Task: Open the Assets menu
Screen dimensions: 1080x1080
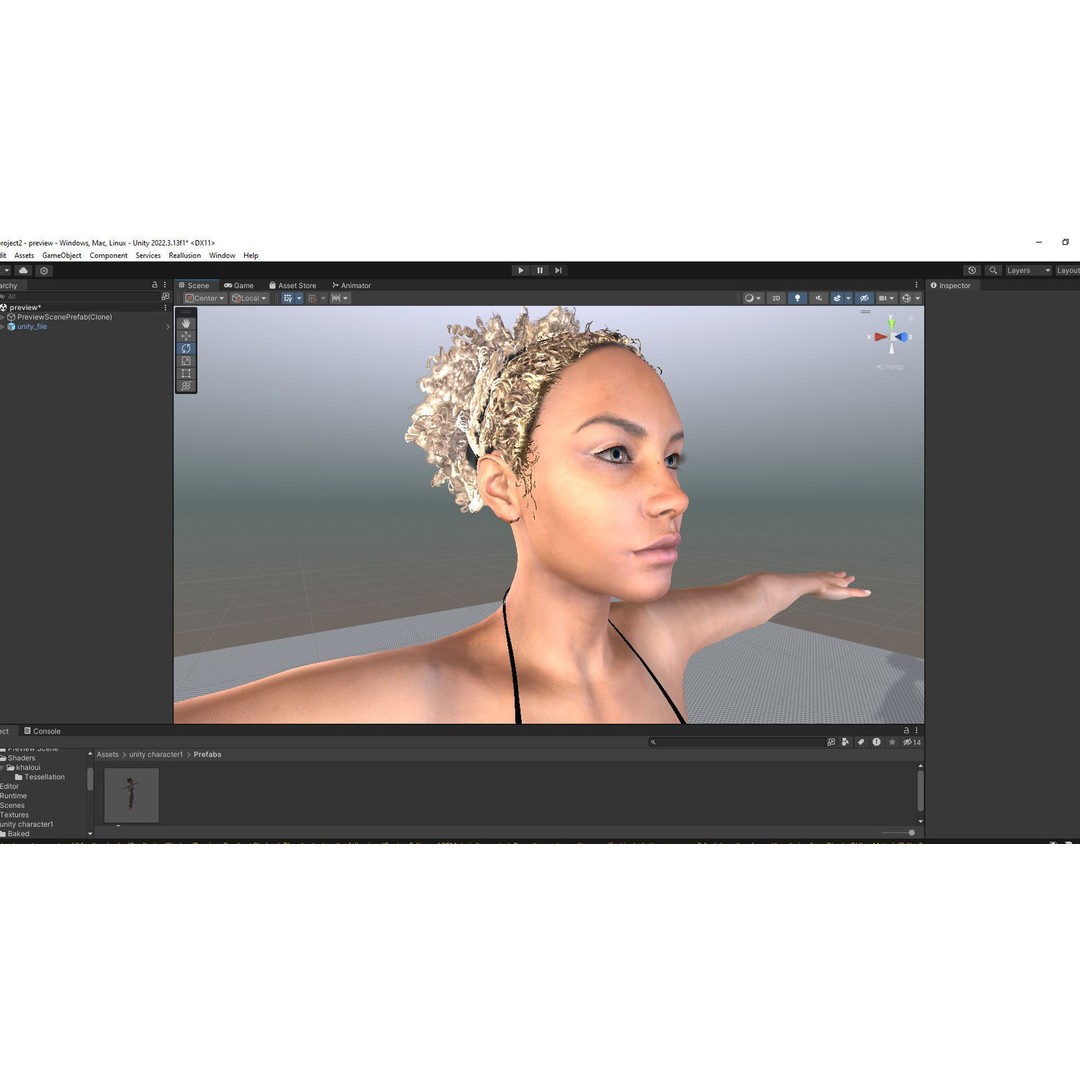Action: point(24,256)
